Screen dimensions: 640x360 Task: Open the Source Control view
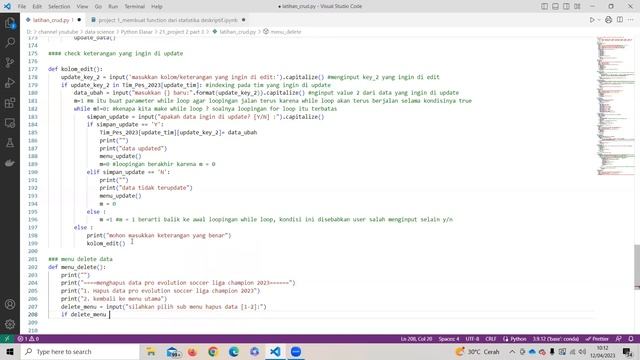[10, 62]
